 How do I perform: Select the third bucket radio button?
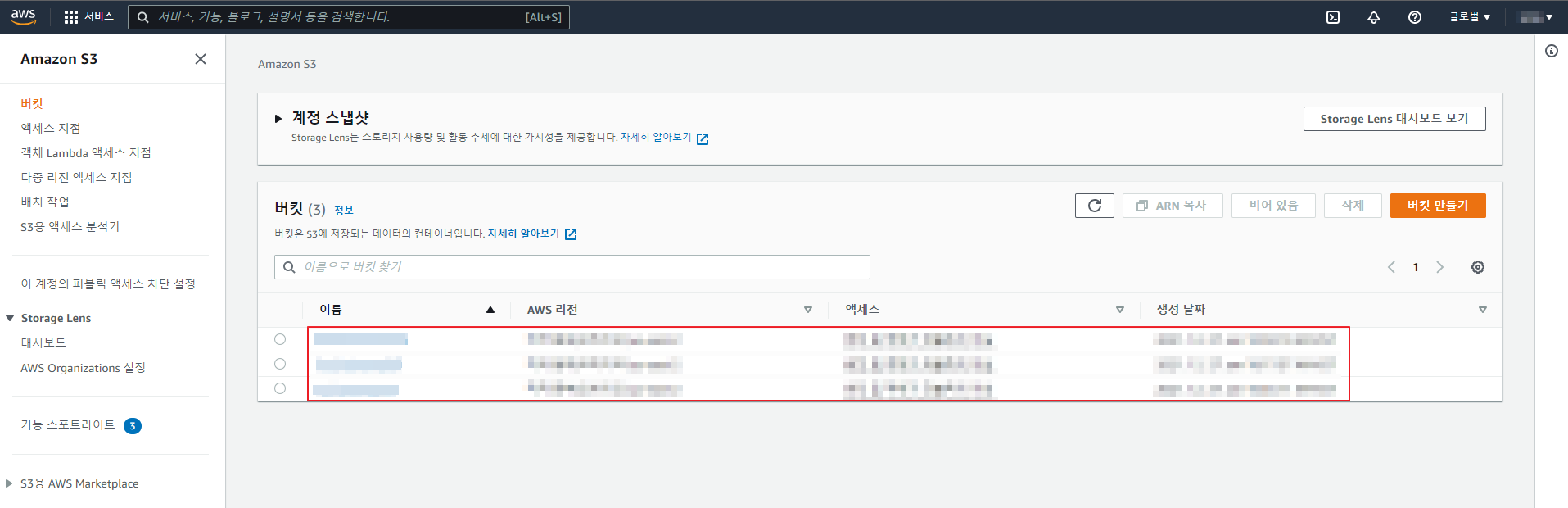280,388
